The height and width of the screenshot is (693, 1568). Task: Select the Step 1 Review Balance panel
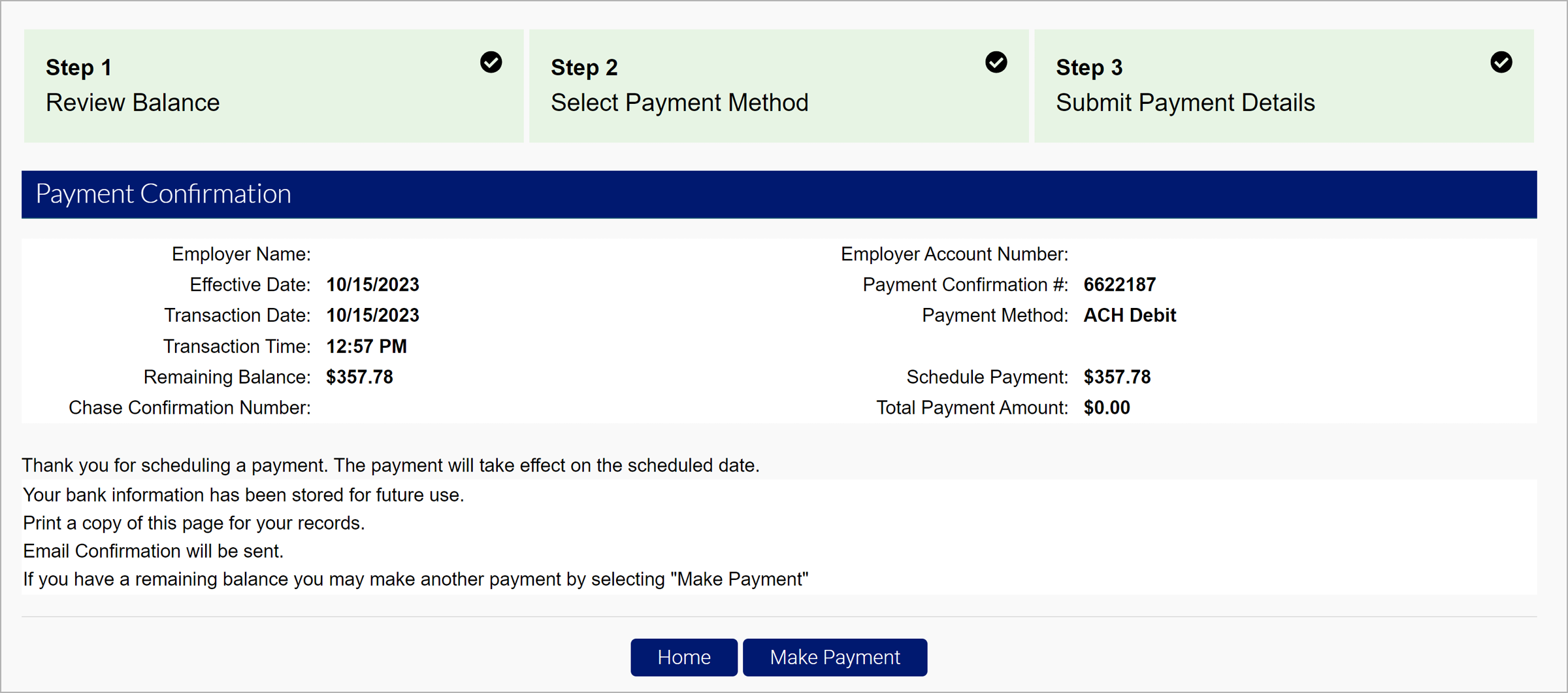[273, 86]
